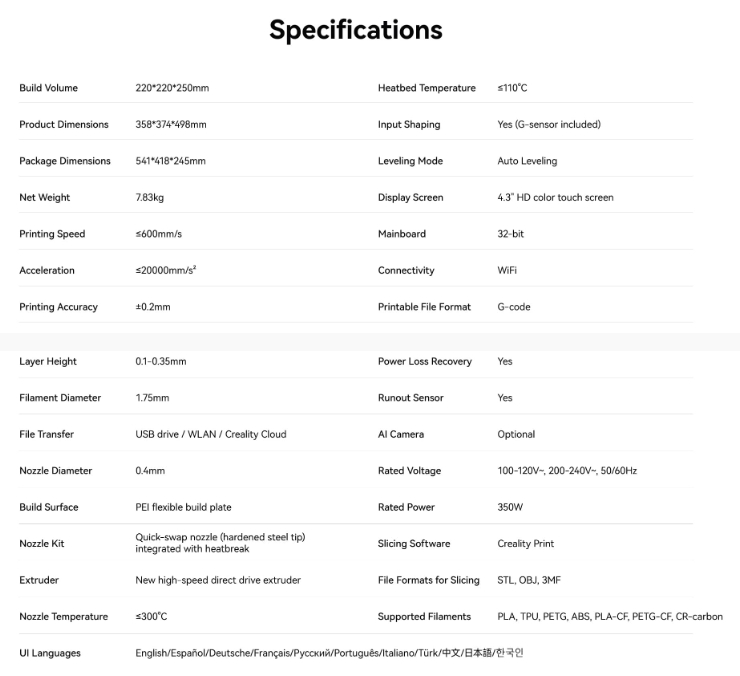Click the File Transfer value mentioning Creality Cloud
Viewport: 740px width, 676px height.
[211, 435]
